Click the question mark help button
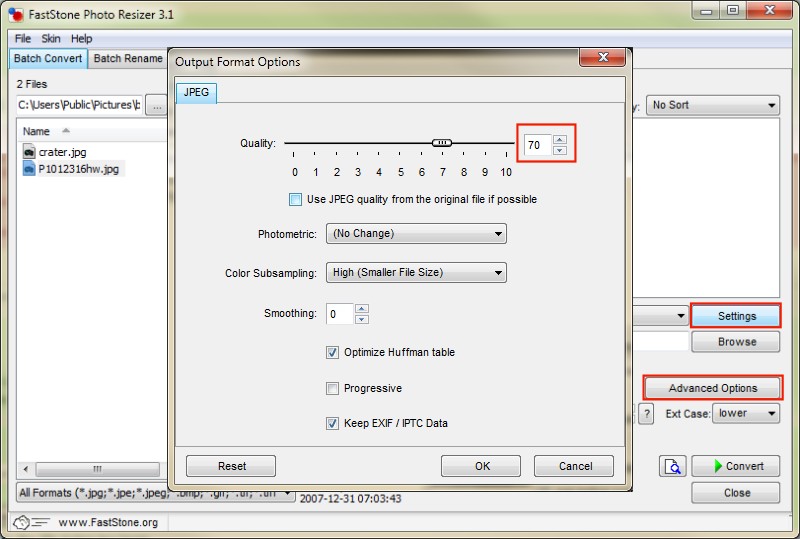The width and height of the screenshot is (800, 539). (x=646, y=413)
